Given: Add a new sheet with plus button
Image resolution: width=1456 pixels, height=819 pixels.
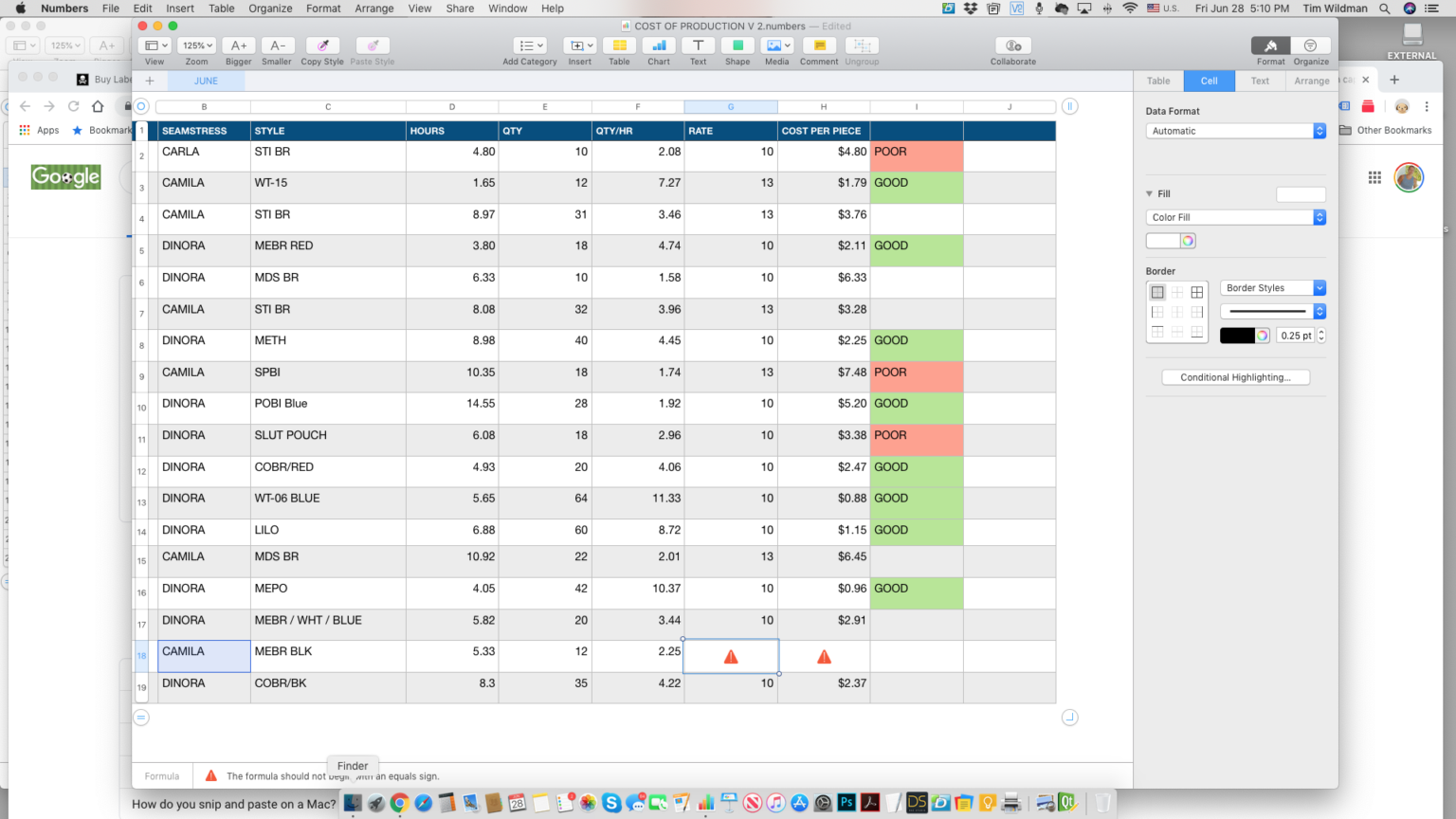Looking at the screenshot, I should (150, 81).
